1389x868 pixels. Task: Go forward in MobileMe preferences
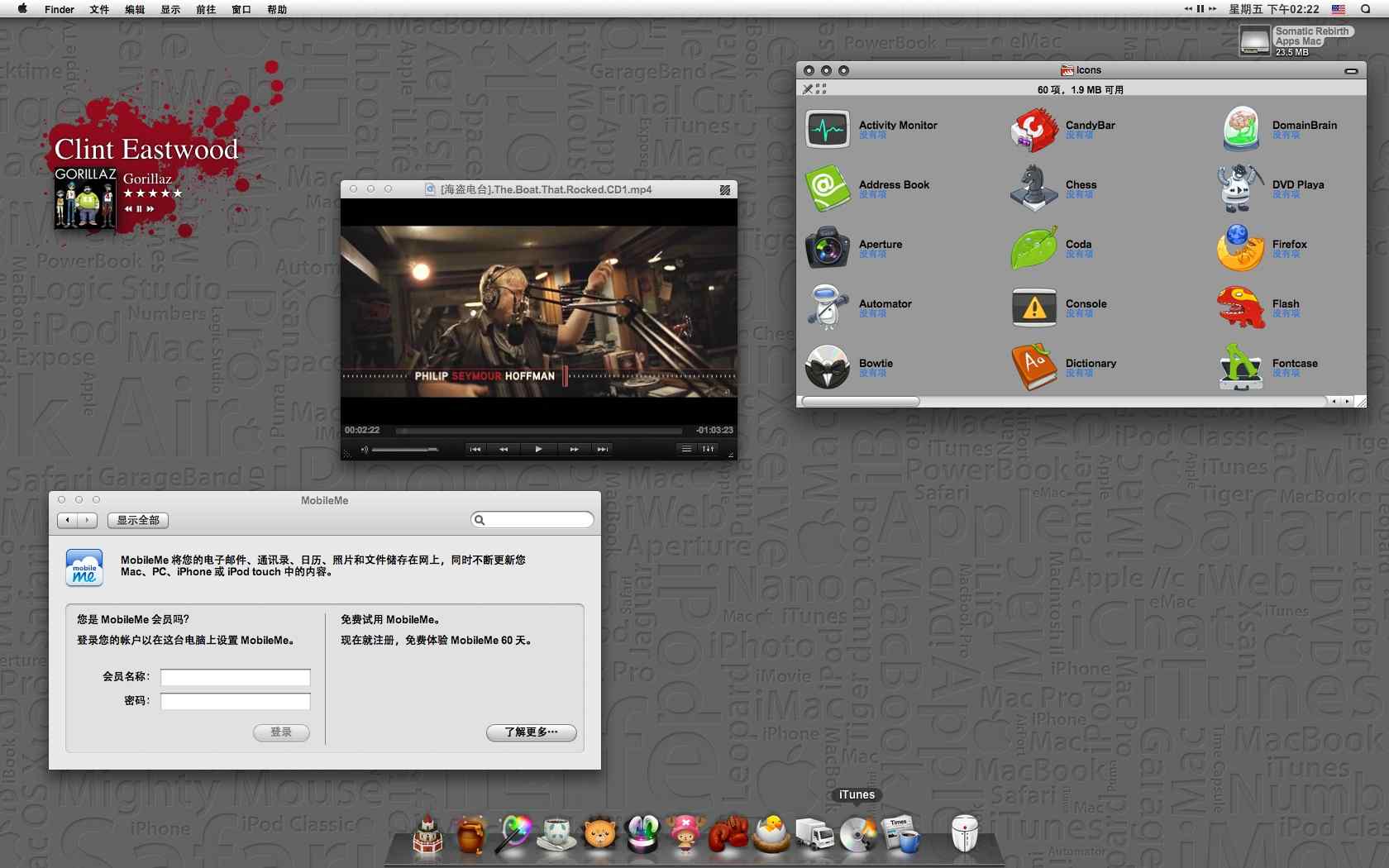(x=88, y=520)
